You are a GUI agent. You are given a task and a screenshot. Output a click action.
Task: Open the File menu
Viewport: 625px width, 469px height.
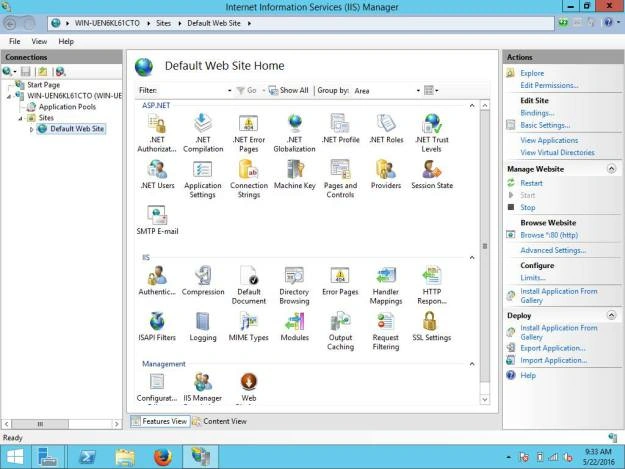click(15, 41)
